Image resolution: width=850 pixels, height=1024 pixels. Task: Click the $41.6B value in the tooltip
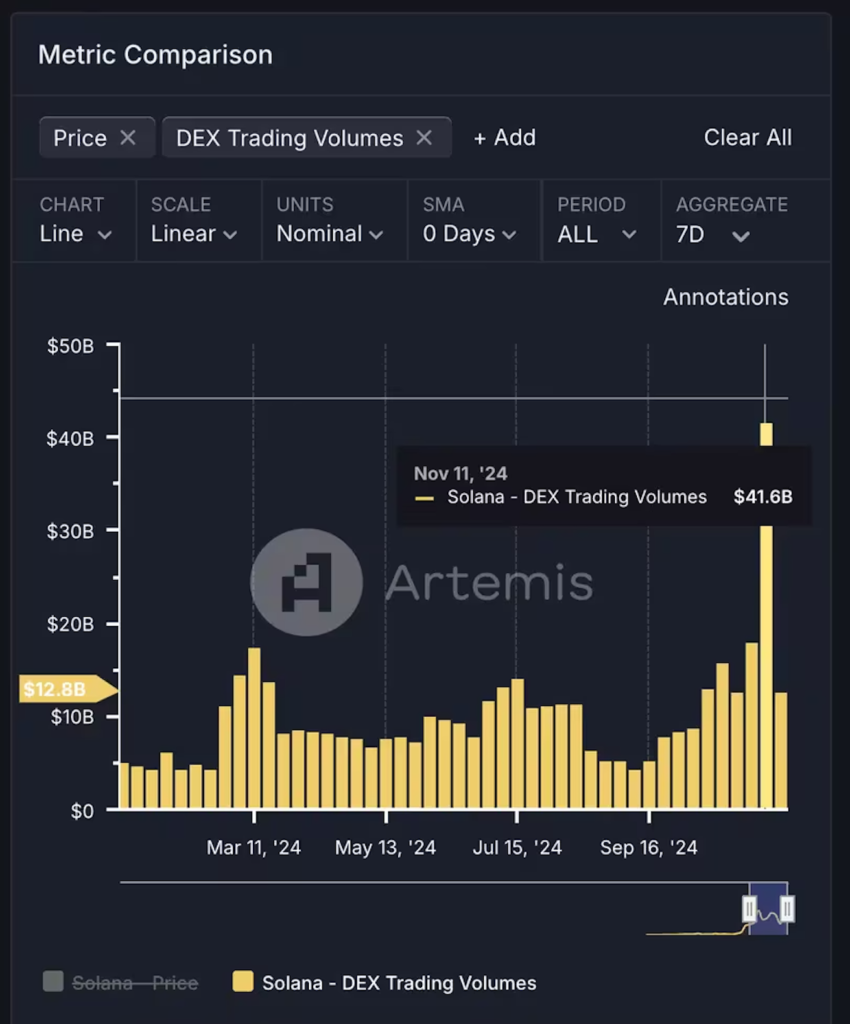coord(763,497)
